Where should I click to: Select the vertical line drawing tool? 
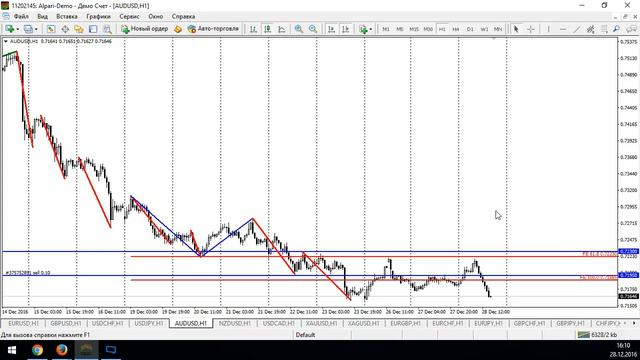point(549,29)
